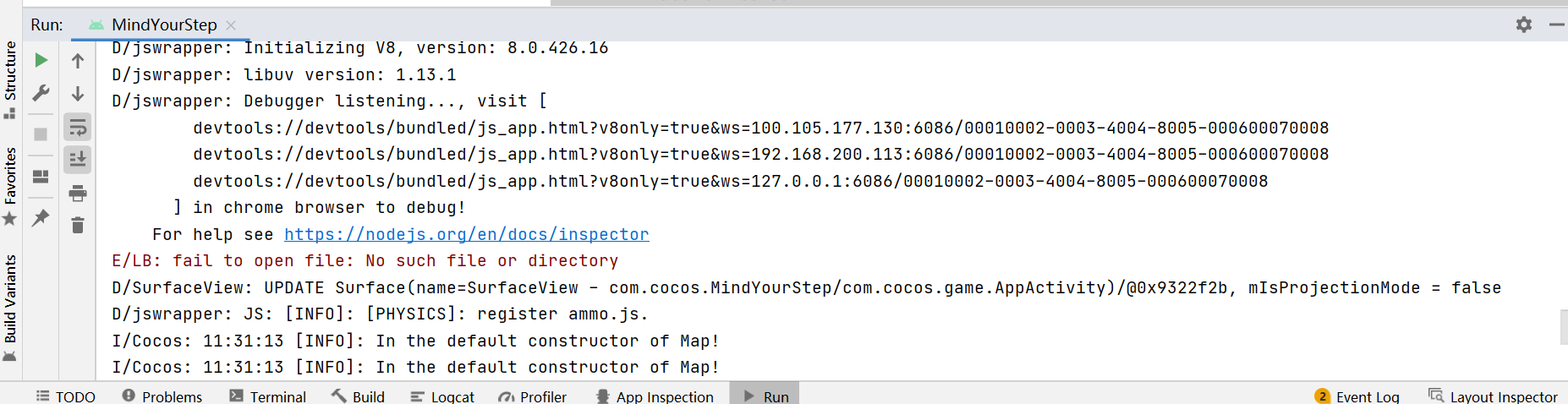Hide the Run tool window
Viewport: 1568px width, 404px height.
(x=1556, y=25)
